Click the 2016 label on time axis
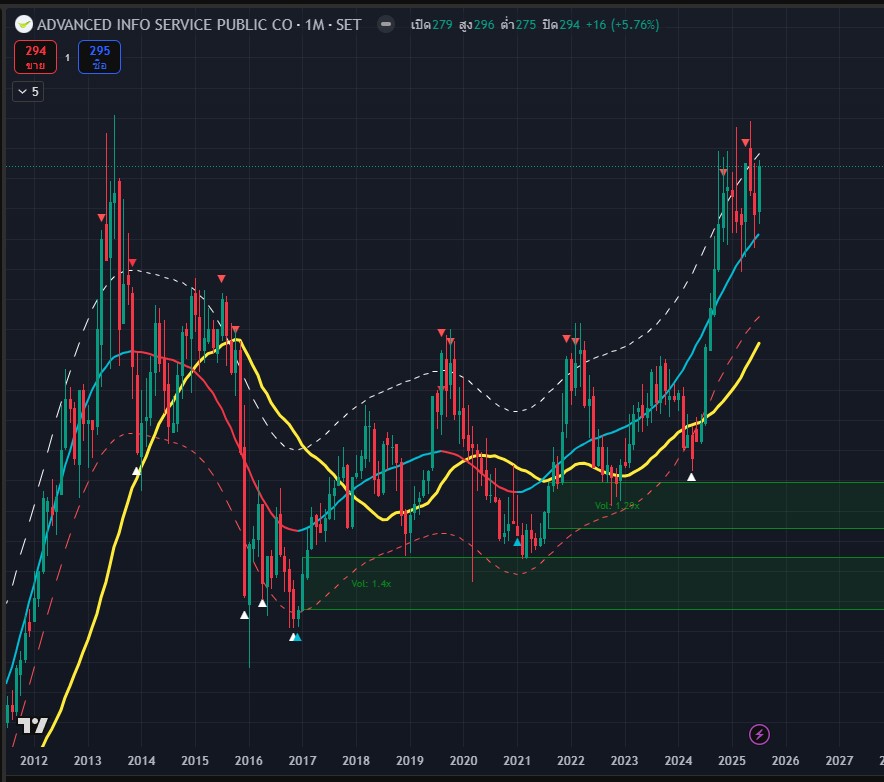884x782 pixels. (249, 761)
